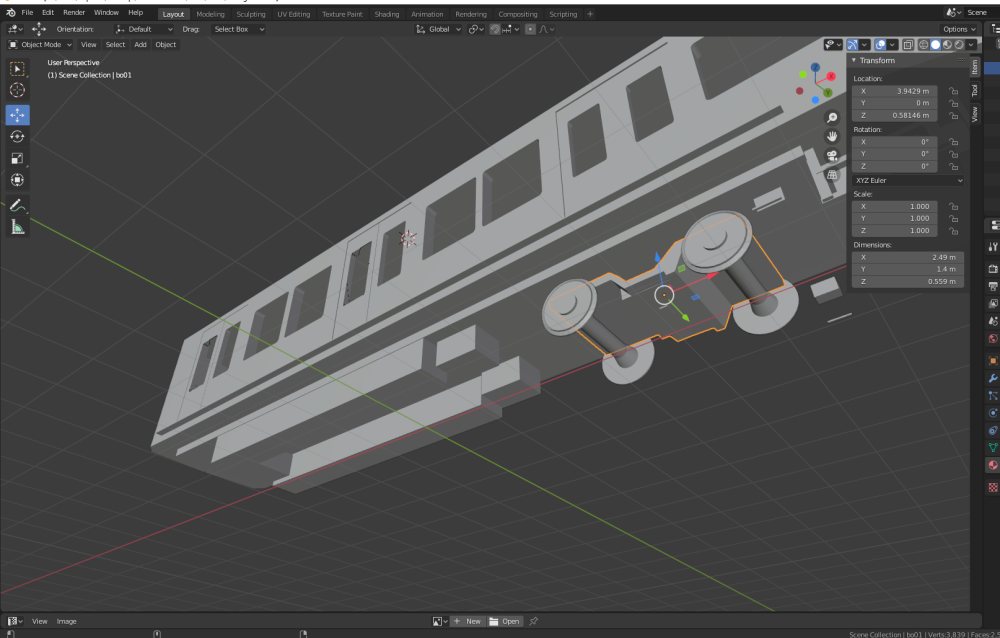Select the Rotate tool in the toolbar
1000x638 pixels.
pyautogui.click(x=17, y=136)
